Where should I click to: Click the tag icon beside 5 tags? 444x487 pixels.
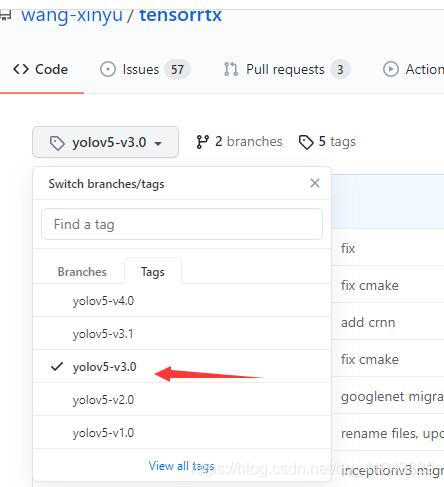[306, 142]
